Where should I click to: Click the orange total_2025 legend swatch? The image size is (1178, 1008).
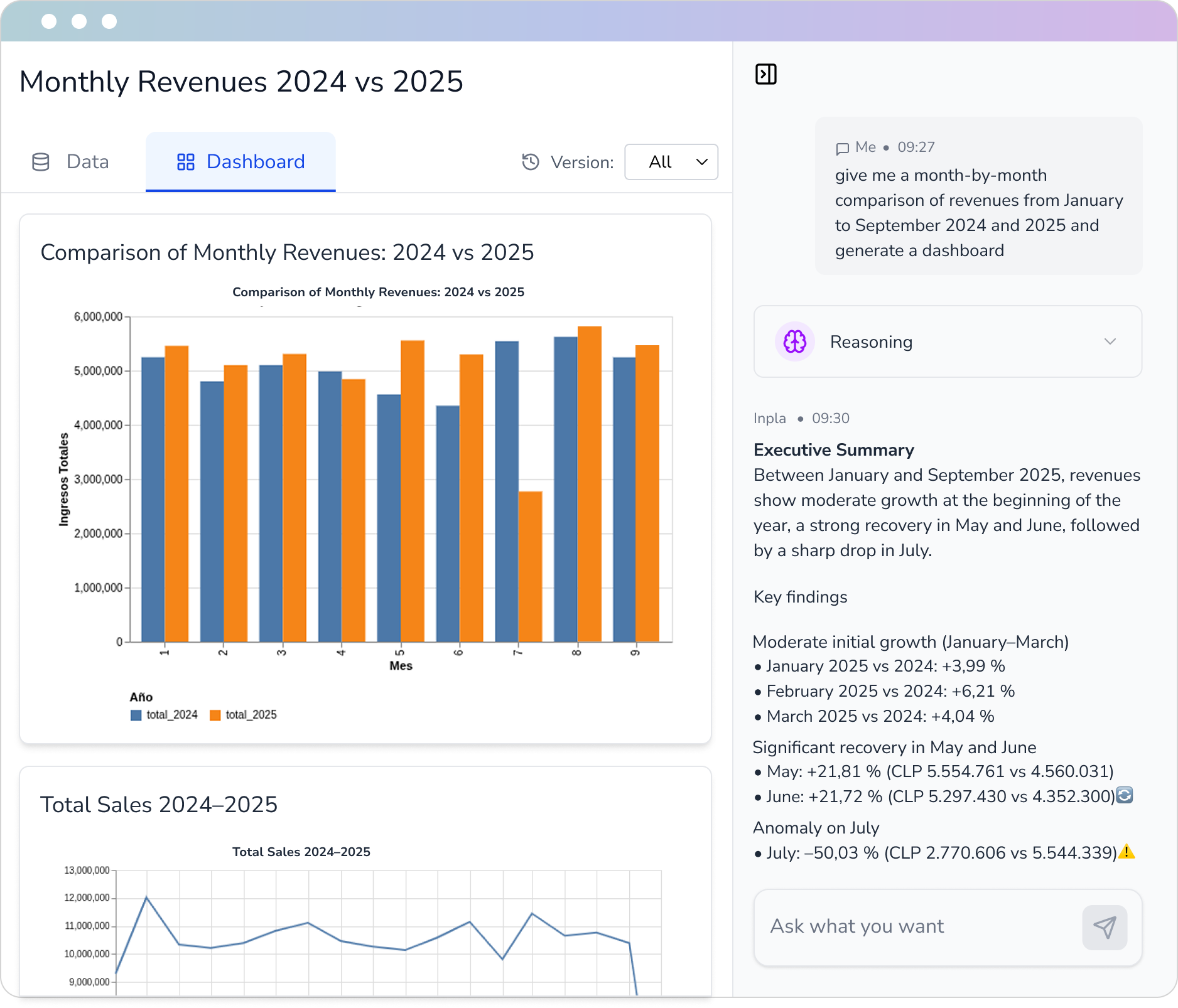click(x=215, y=715)
